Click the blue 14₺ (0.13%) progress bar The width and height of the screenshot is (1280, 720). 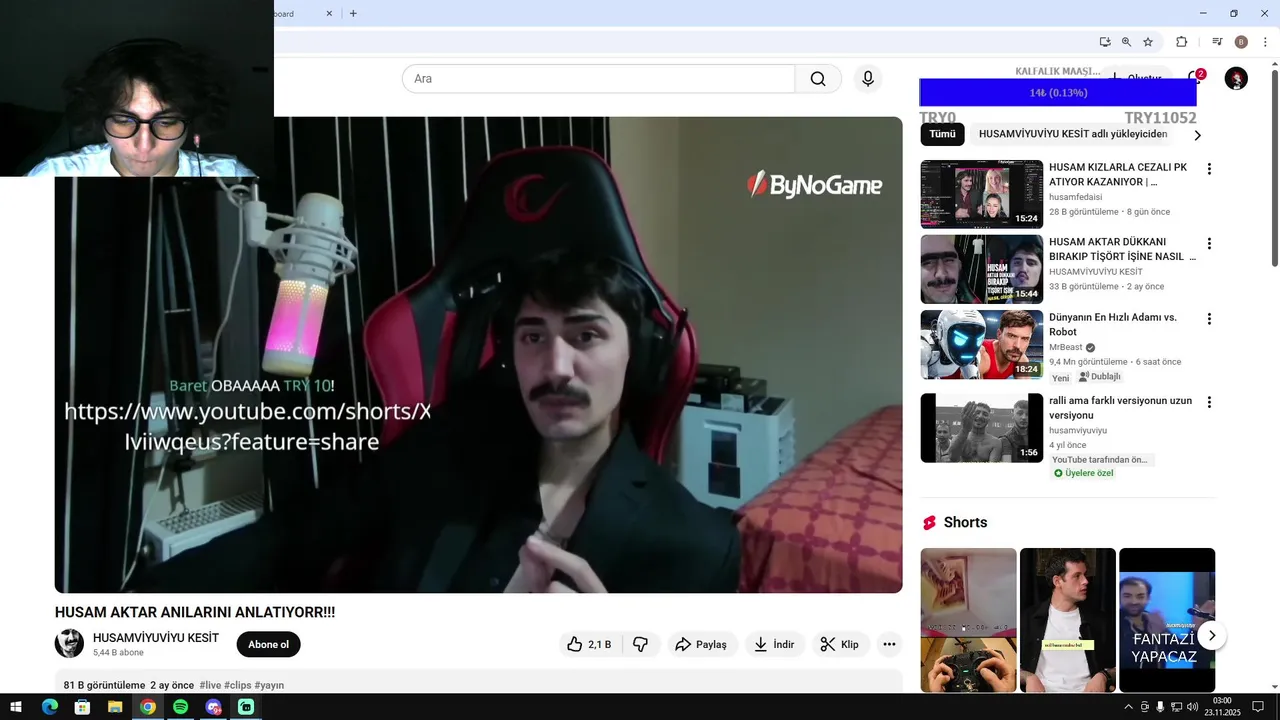coord(1058,93)
